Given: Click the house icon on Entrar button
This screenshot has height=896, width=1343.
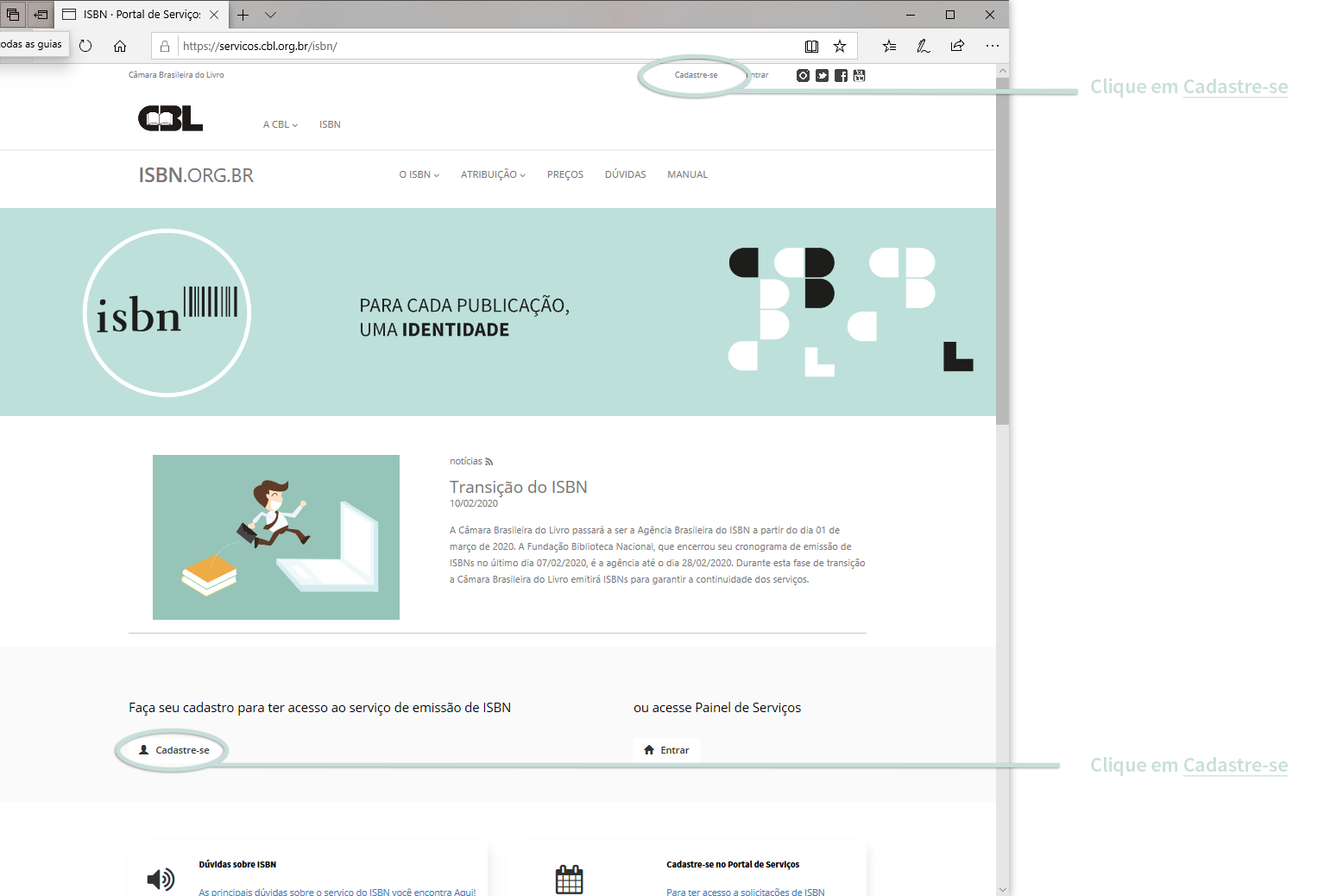Looking at the screenshot, I should coord(649,750).
